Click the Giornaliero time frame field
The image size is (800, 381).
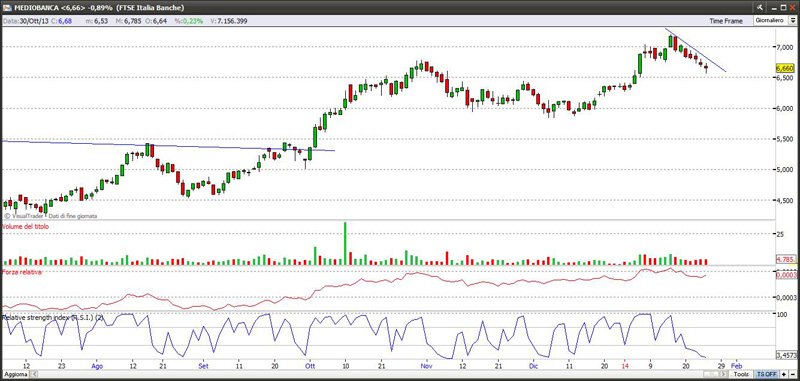tap(771, 20)
